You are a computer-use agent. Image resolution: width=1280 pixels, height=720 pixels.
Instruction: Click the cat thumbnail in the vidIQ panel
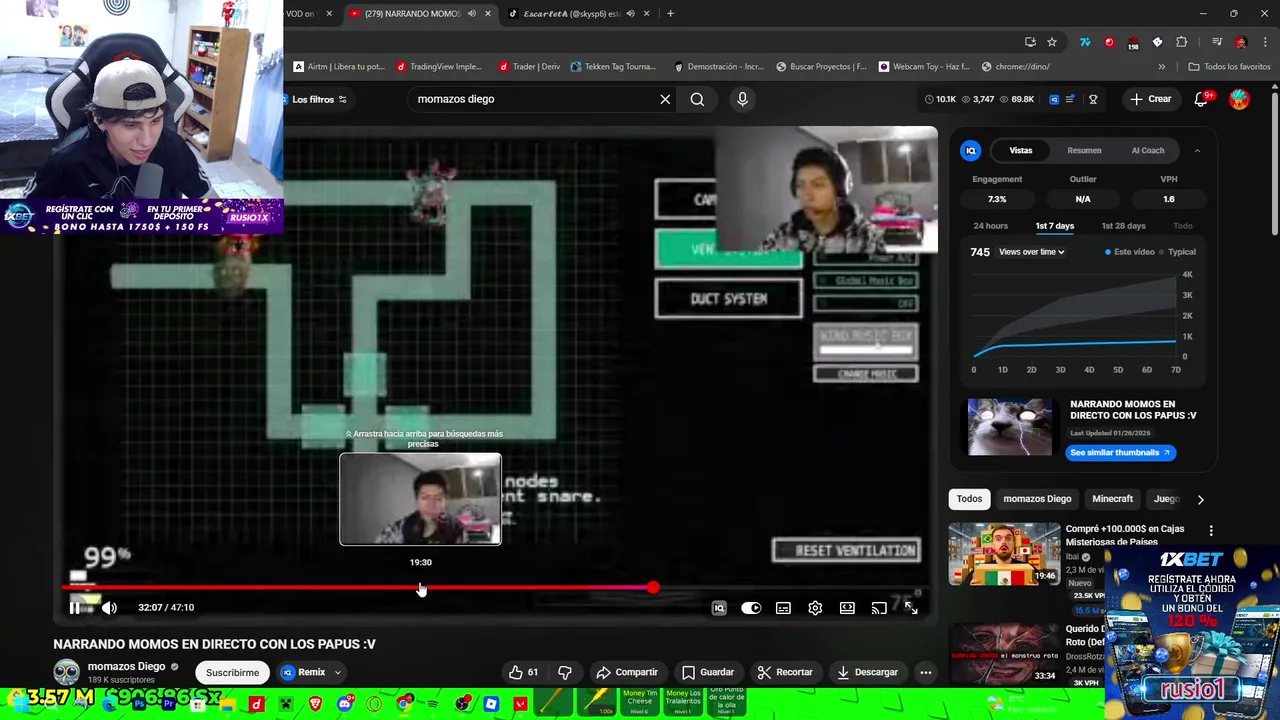coord(1010,426)
